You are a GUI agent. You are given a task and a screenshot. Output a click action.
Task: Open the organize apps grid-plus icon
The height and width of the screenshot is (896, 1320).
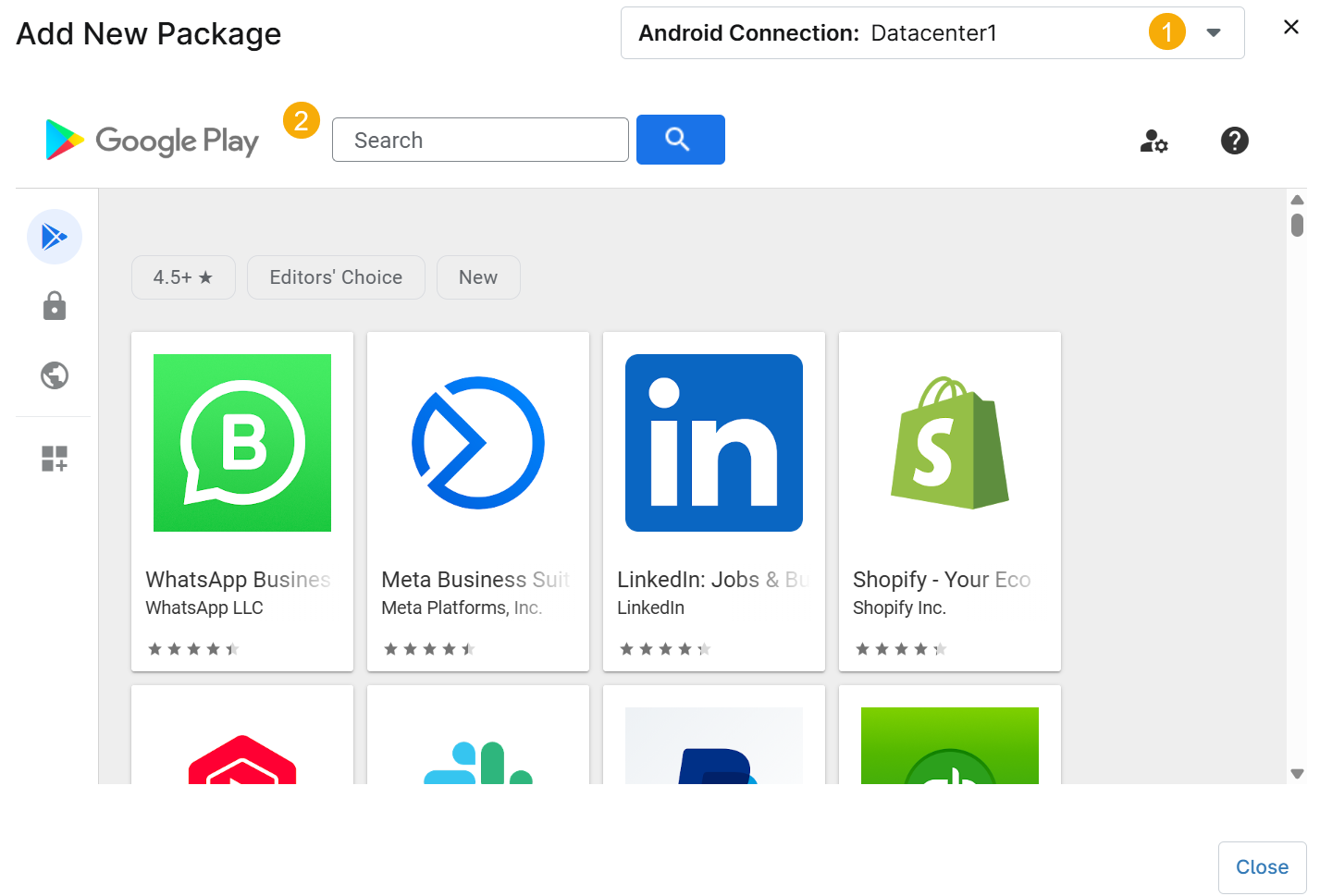point(55,459)
